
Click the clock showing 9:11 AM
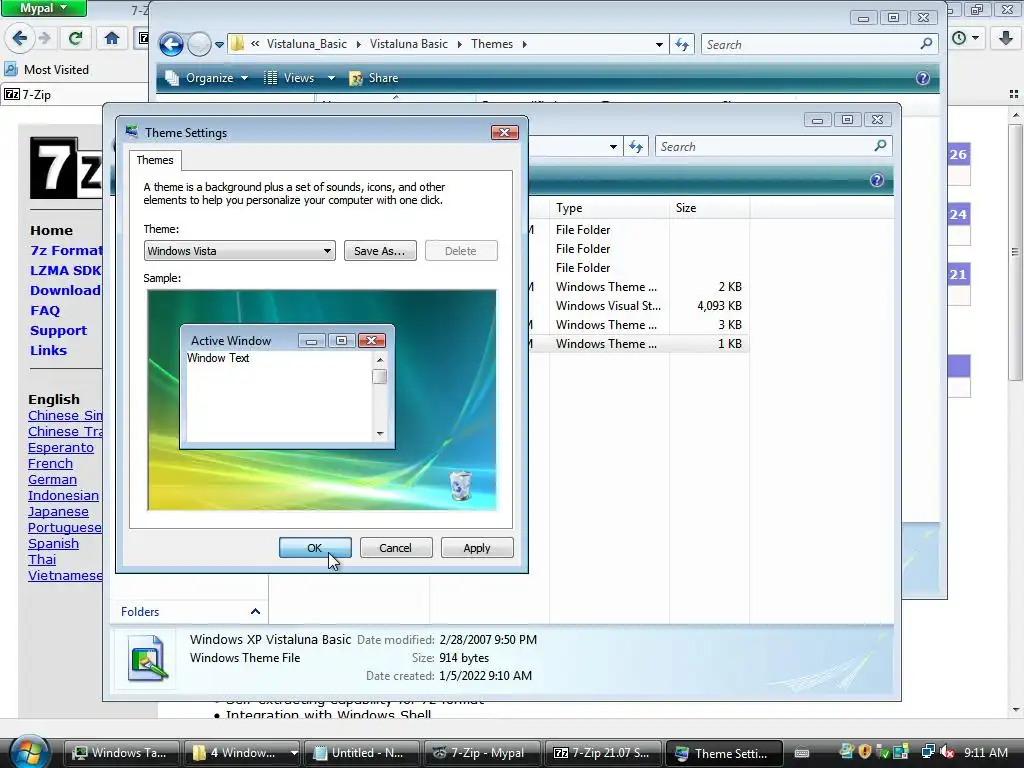[986, 752]
